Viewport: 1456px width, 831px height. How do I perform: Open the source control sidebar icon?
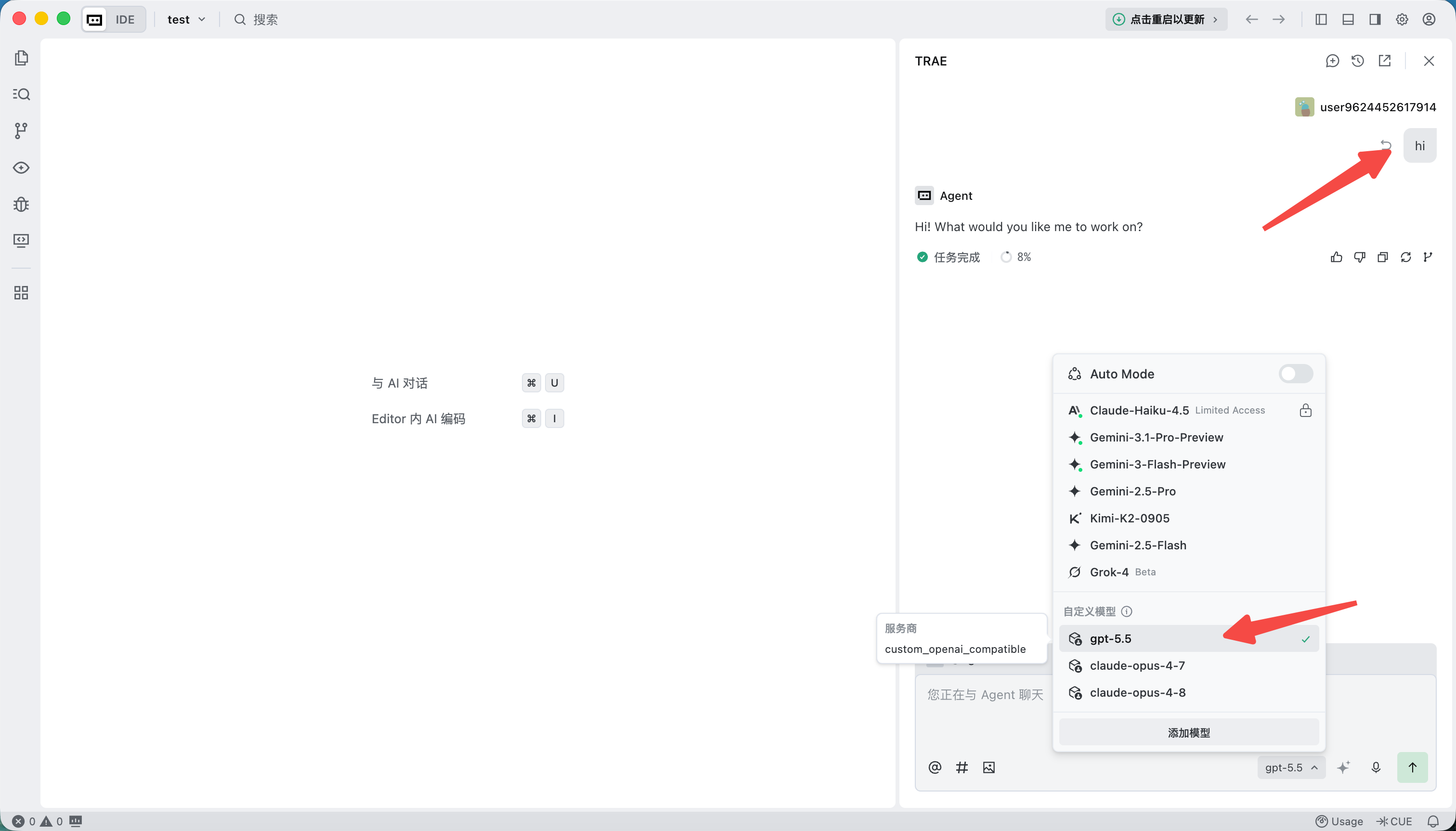(x=21, y=130)
